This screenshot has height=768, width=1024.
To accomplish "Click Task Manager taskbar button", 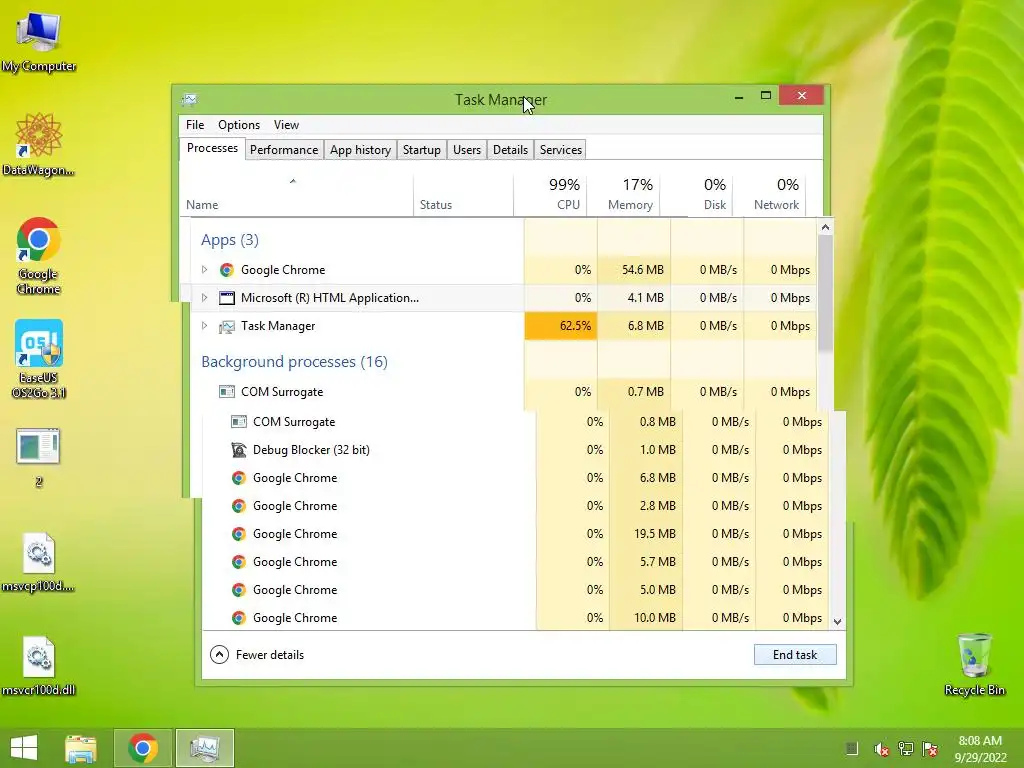I will point(205,748).
